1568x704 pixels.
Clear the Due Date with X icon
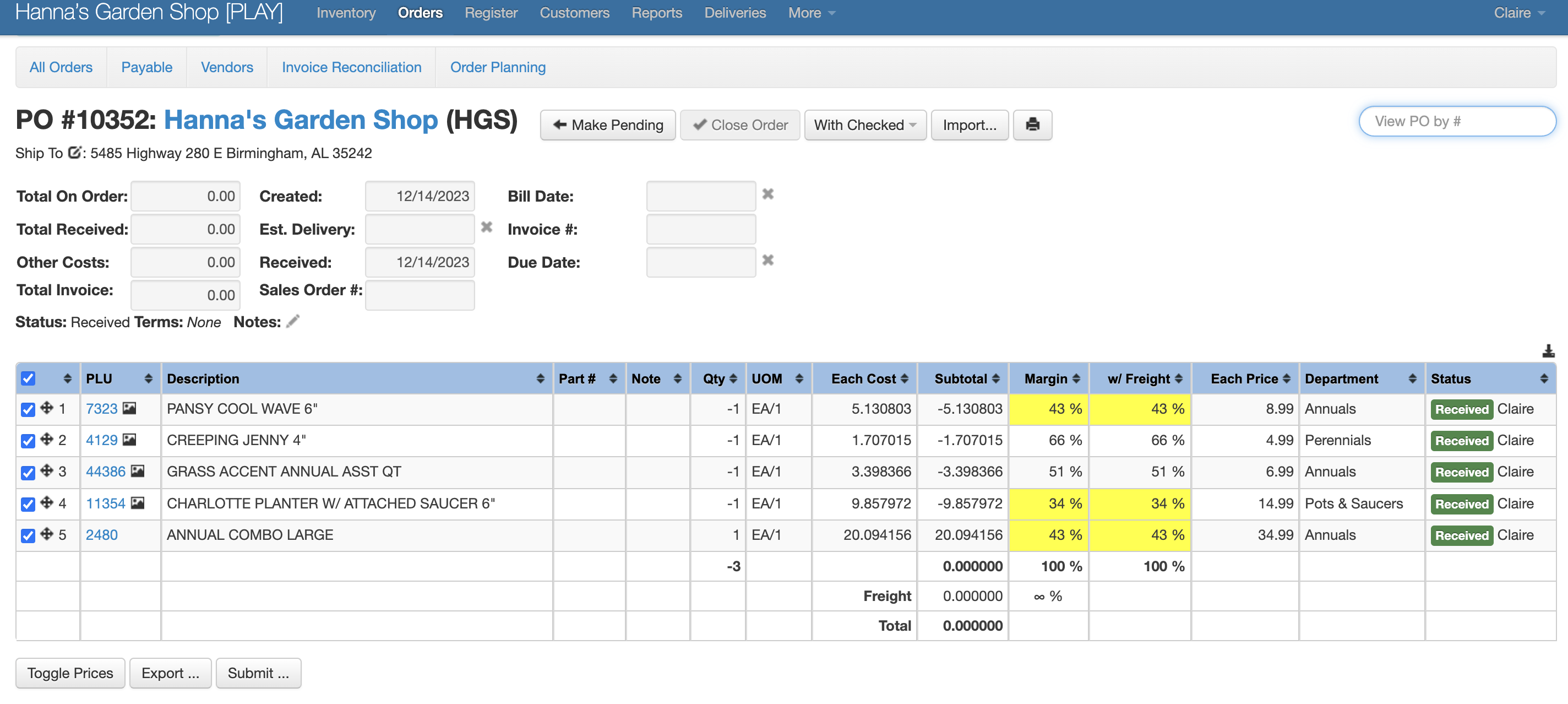pos(767,261)
